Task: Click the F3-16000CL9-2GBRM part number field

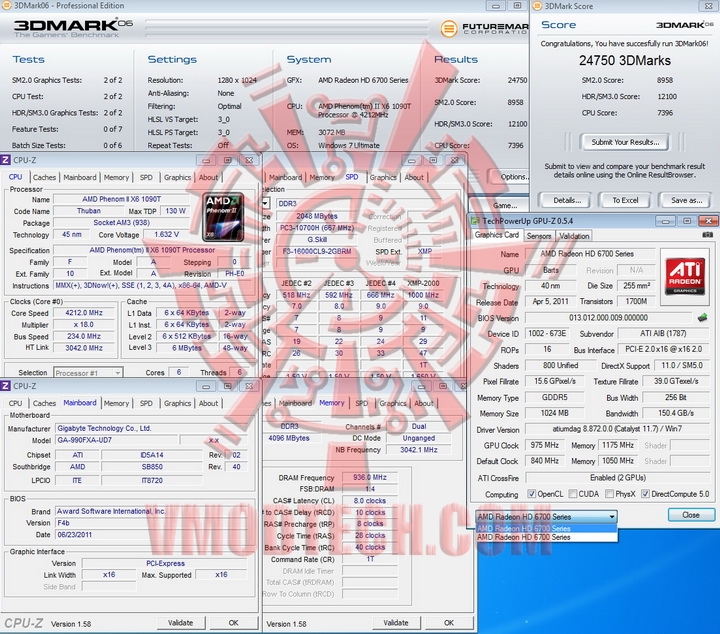Action: point(317,251)
